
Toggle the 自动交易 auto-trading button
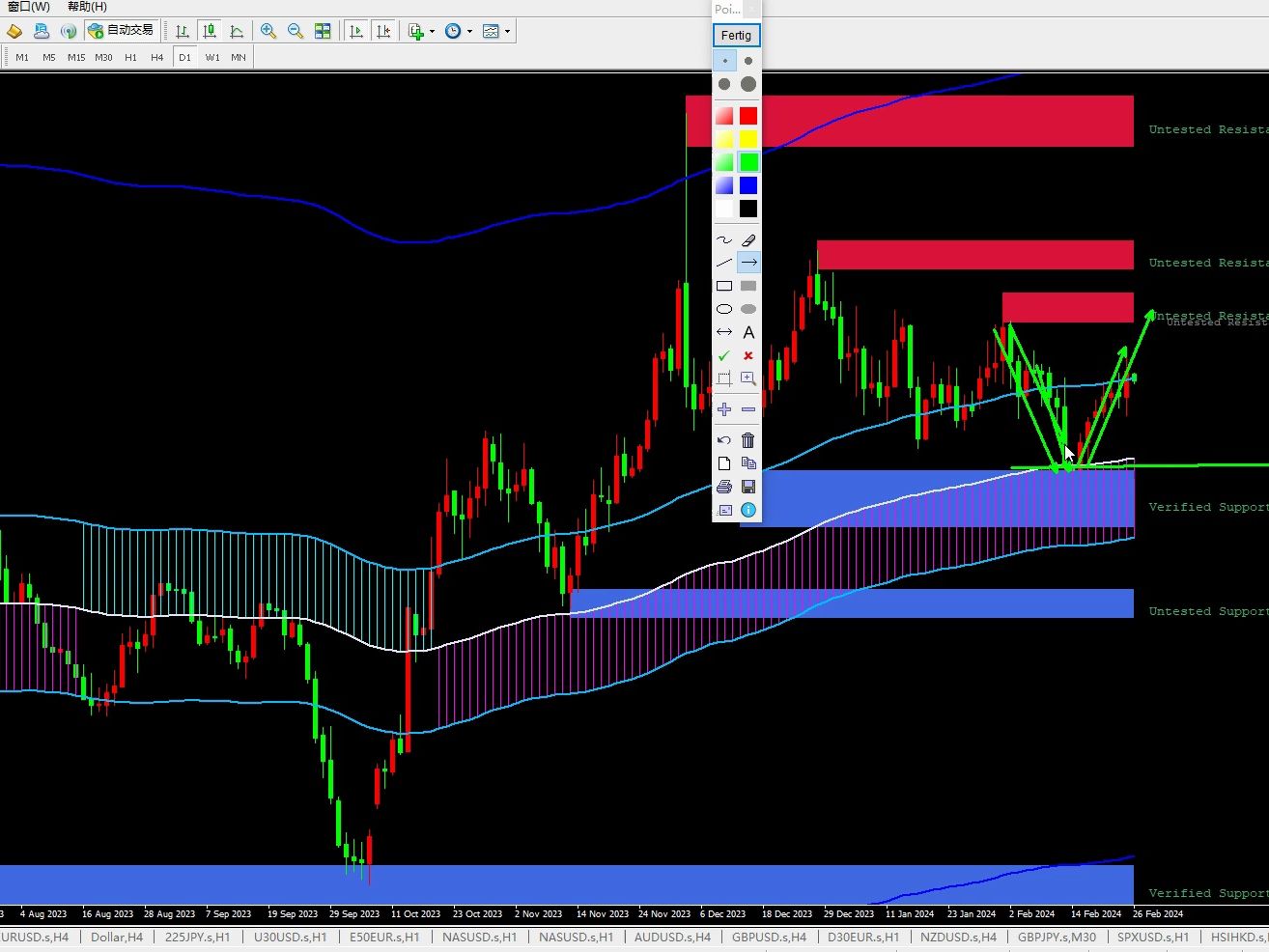click(121, 31)
